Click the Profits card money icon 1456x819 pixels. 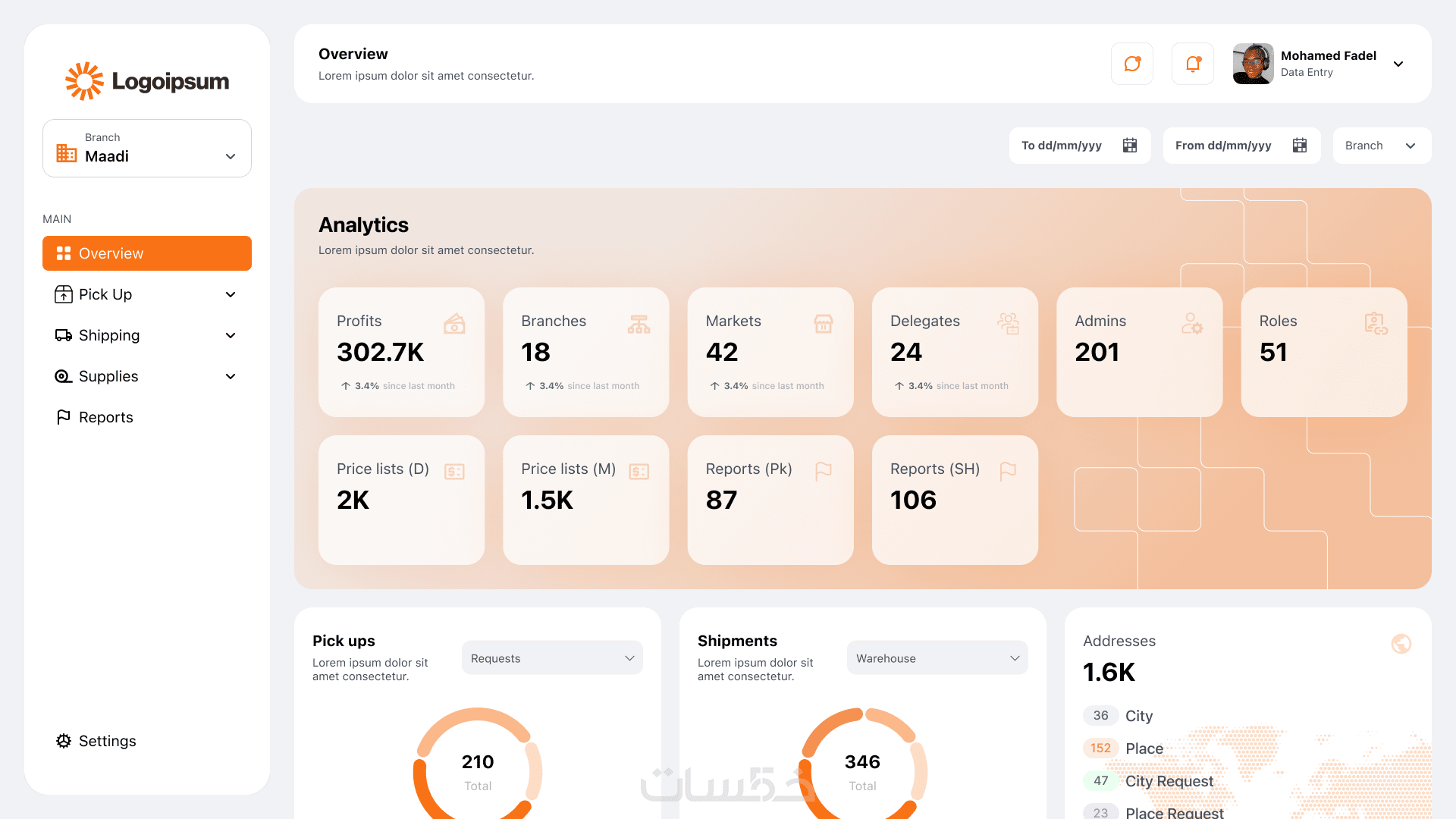click(x=454, y=324)
